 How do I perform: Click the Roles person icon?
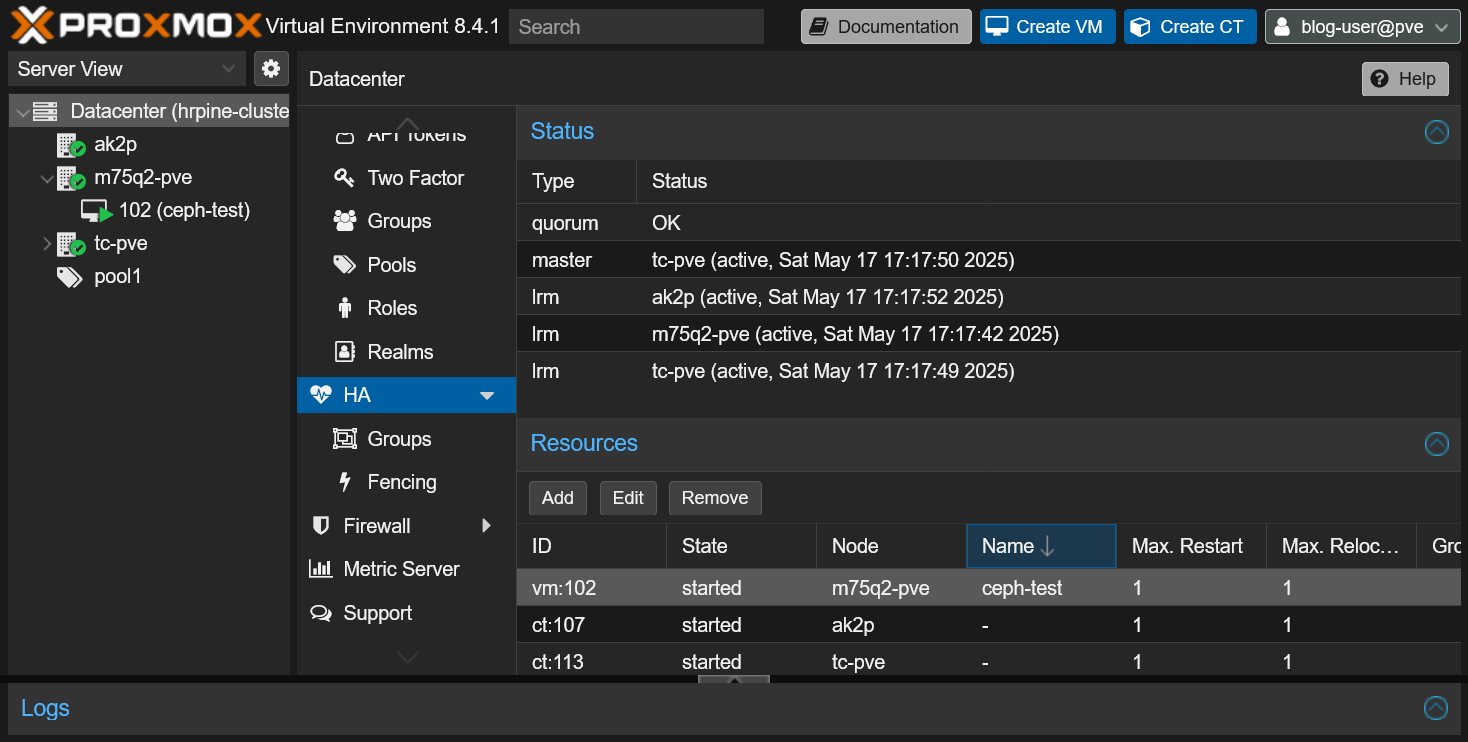345,308
